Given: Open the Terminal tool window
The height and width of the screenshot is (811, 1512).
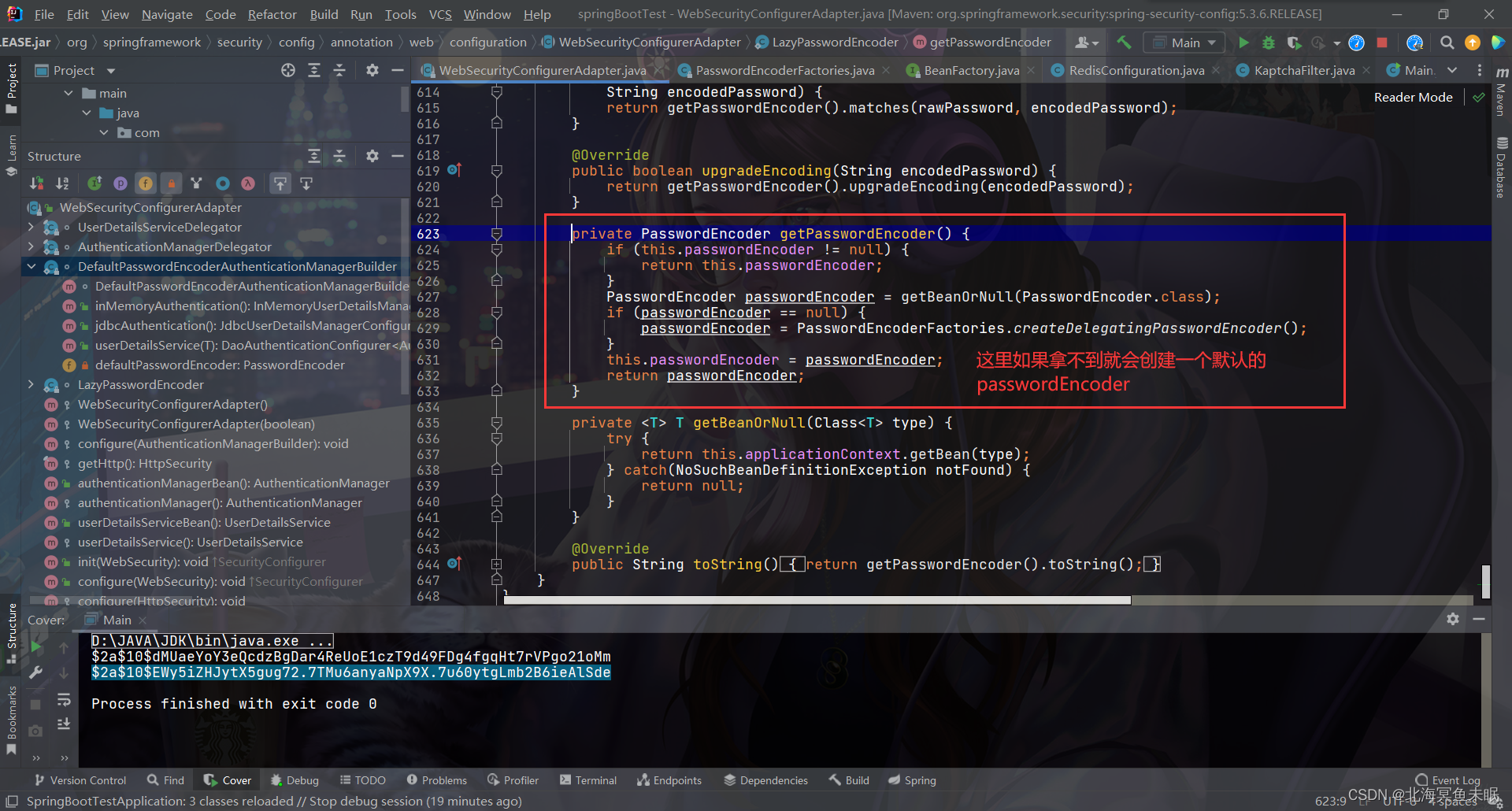Looking at the screenshot, I should tap(588, 780).
